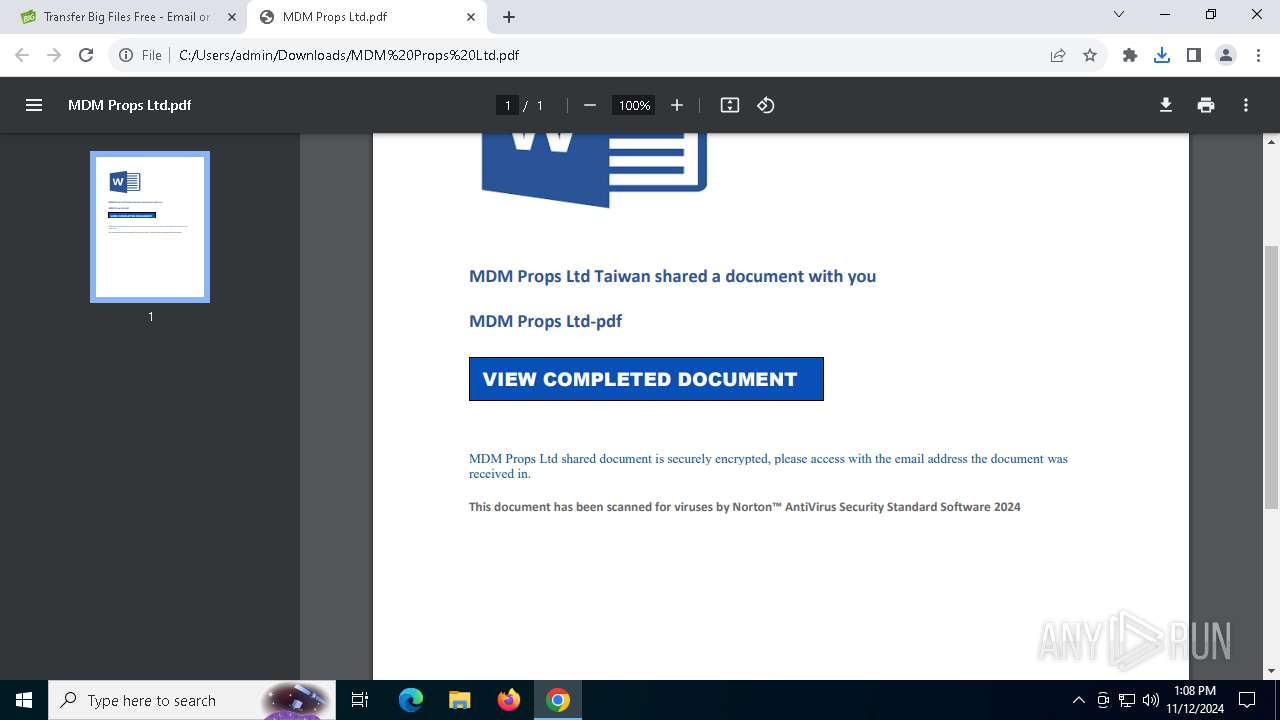Click VIEW COMPLETED DOCUMENT button
Image resolution: width=1280 pixels, height=720 pixels.
tap(646, 379)
